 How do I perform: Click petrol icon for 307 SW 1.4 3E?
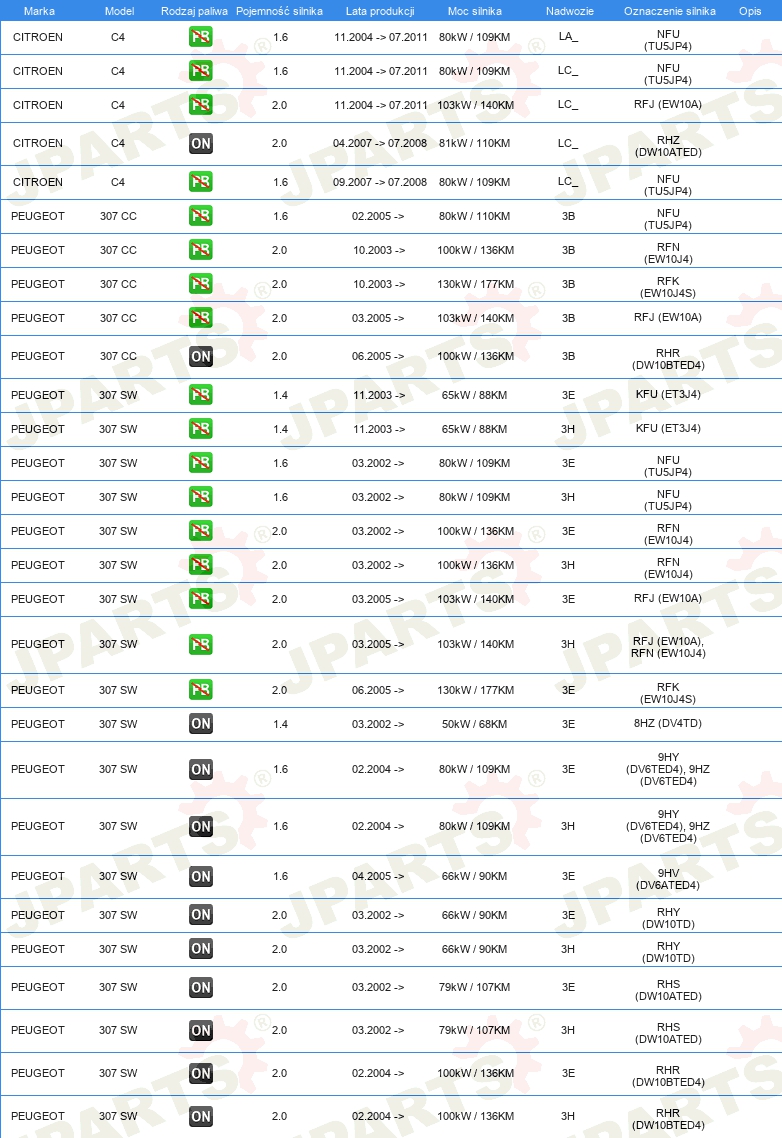point(200,396)
